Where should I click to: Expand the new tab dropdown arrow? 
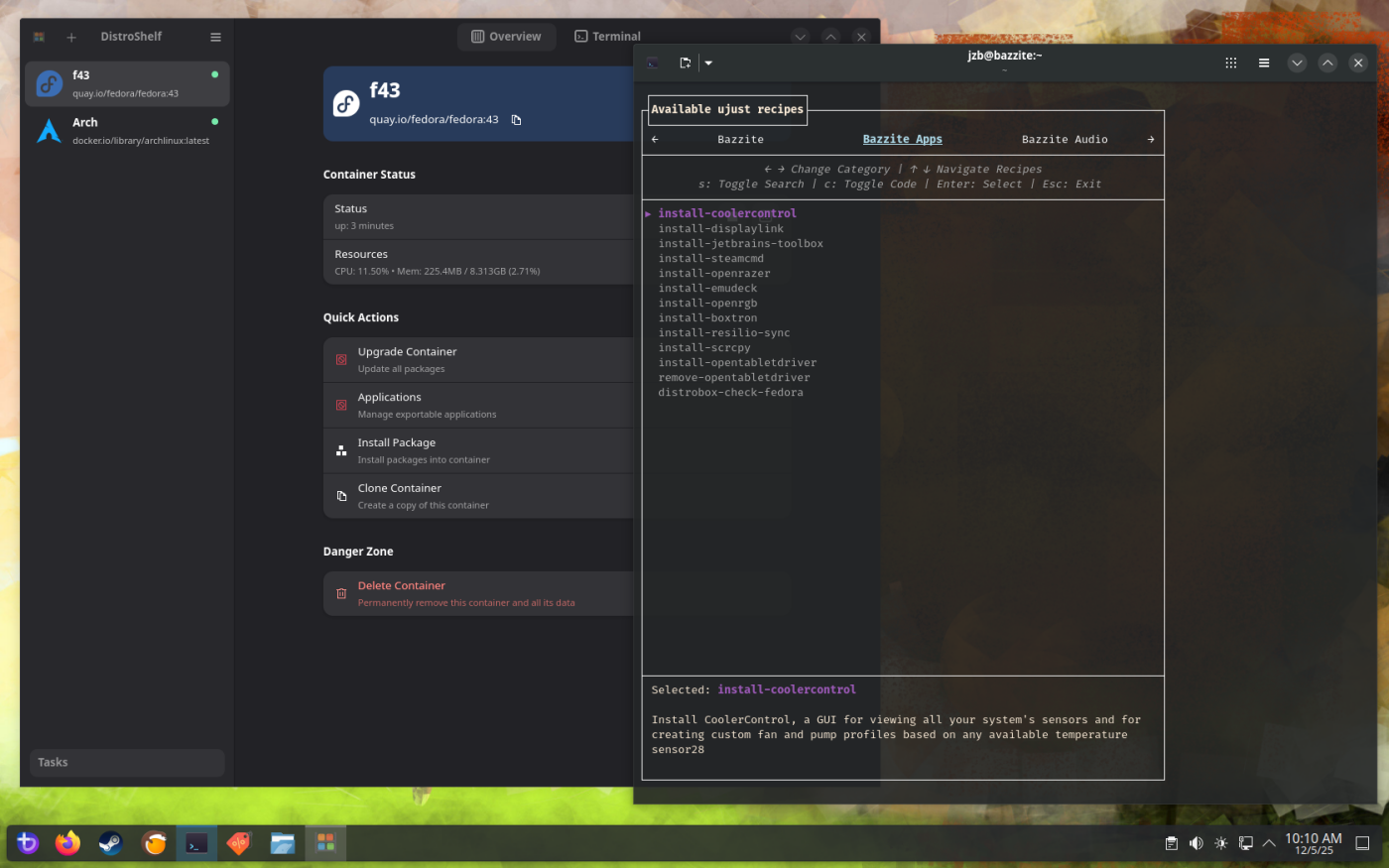(708, 62)
